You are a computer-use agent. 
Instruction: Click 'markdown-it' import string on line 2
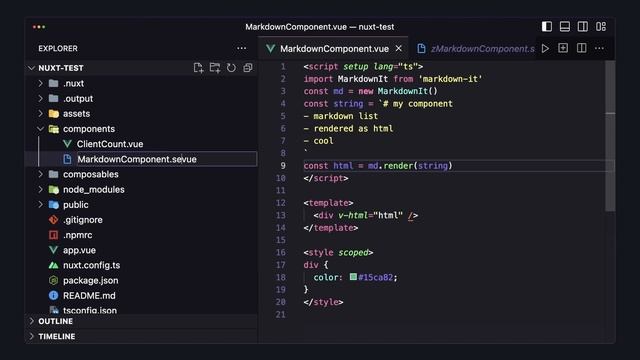[x=450, y=79]
